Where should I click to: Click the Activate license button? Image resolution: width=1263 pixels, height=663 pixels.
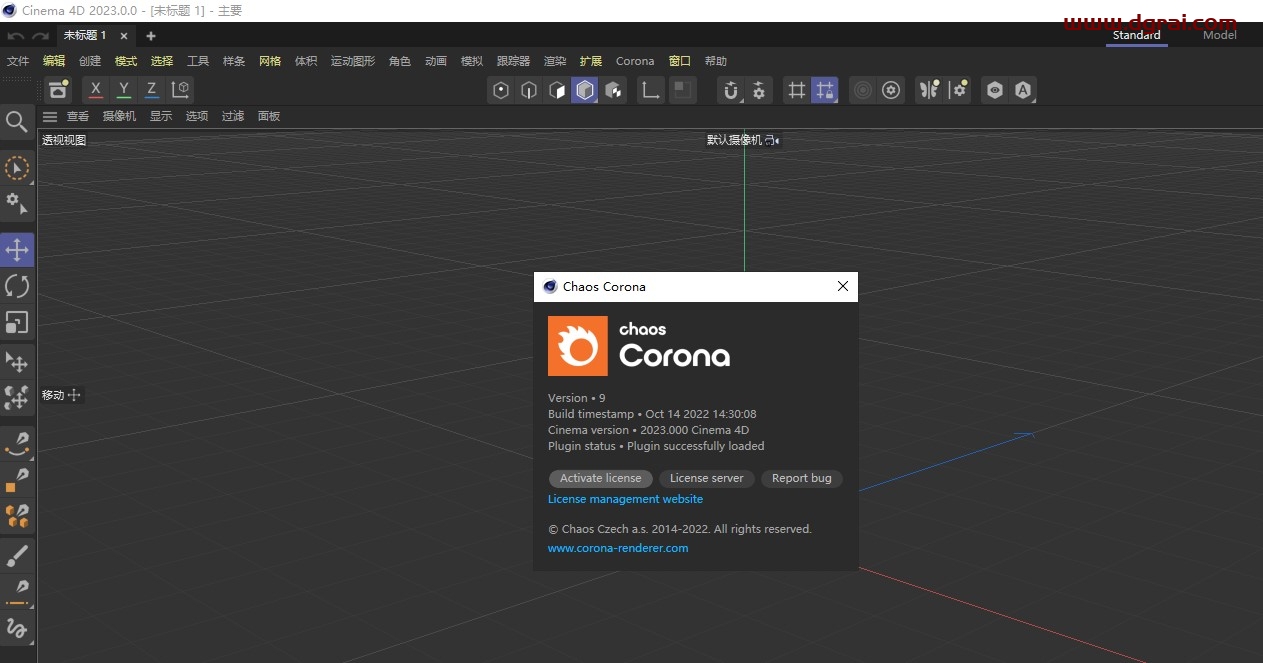[600, 478]
